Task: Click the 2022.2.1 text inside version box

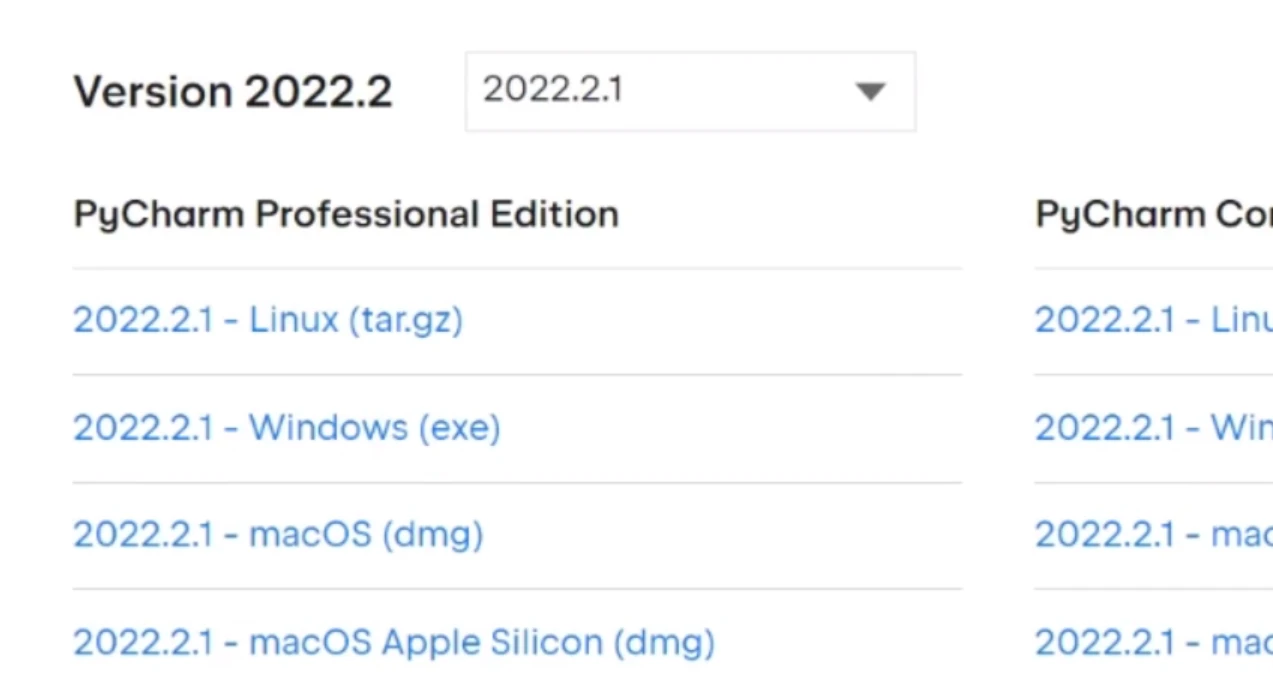Action: point(552,90)
